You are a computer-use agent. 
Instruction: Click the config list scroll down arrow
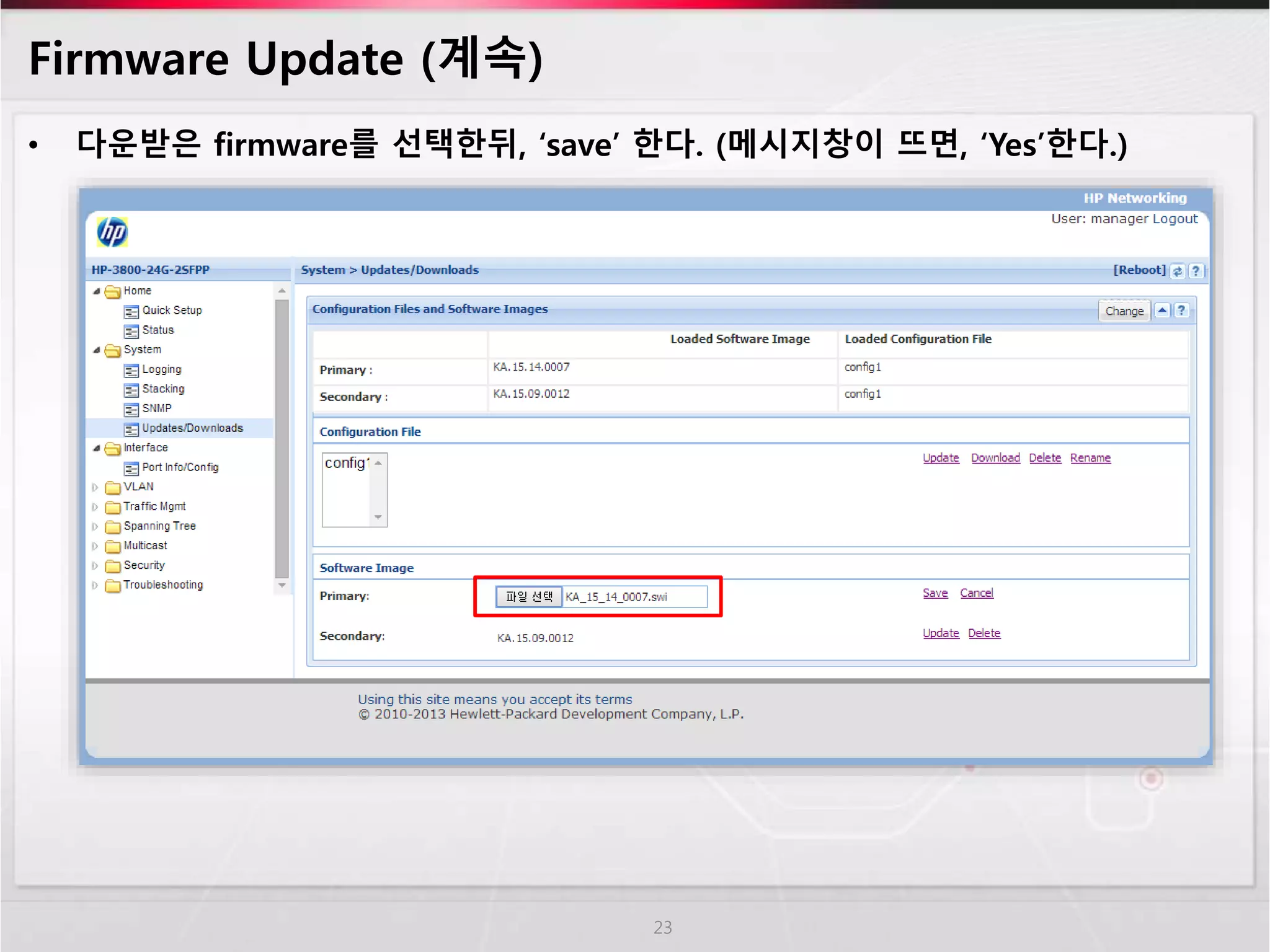pos(378,518)
